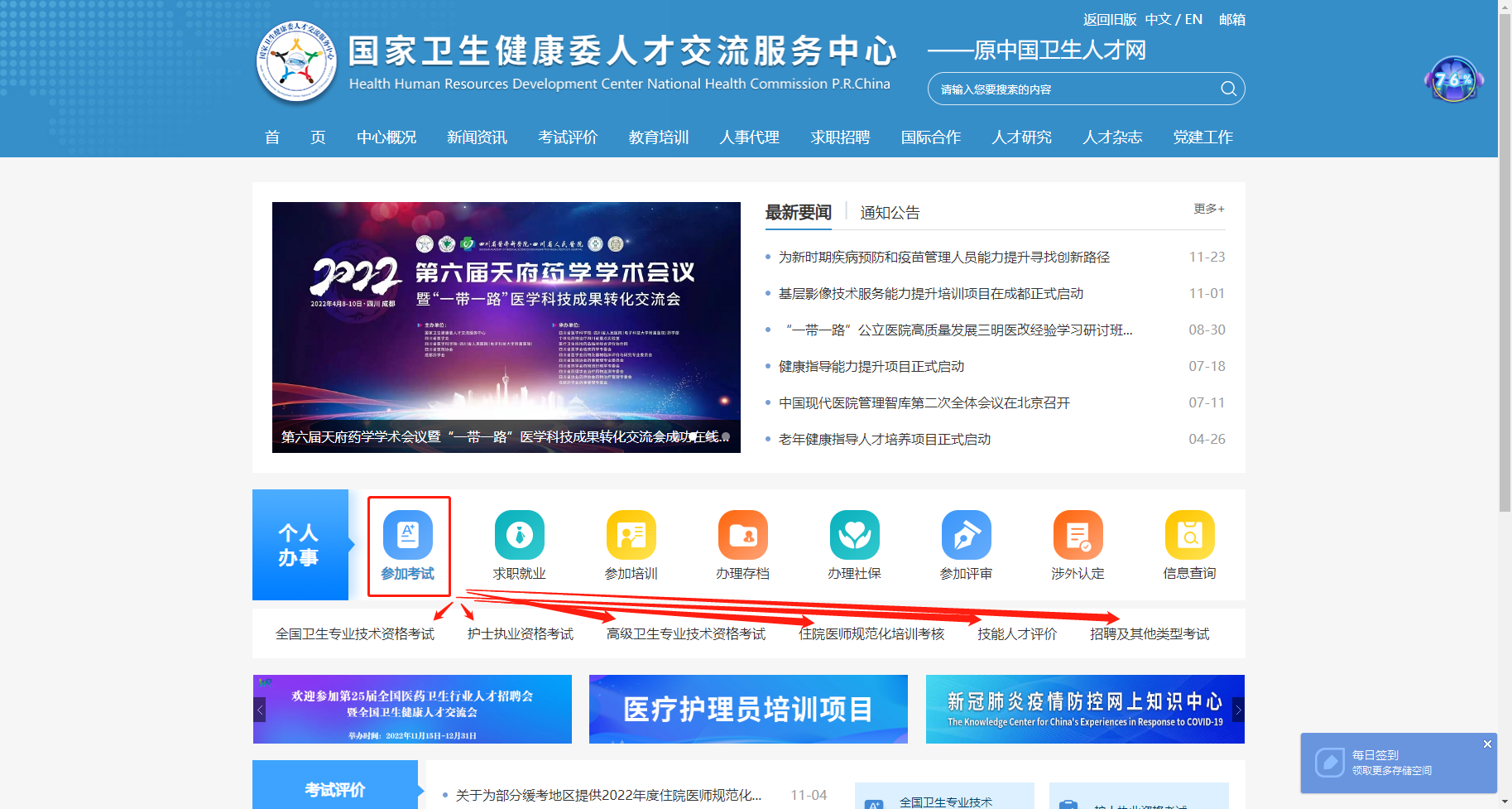The height and width of the screenshot is (809, 1512).
Task: Open the 信息查询 information query icon
Action: [x=1190, y=535]
